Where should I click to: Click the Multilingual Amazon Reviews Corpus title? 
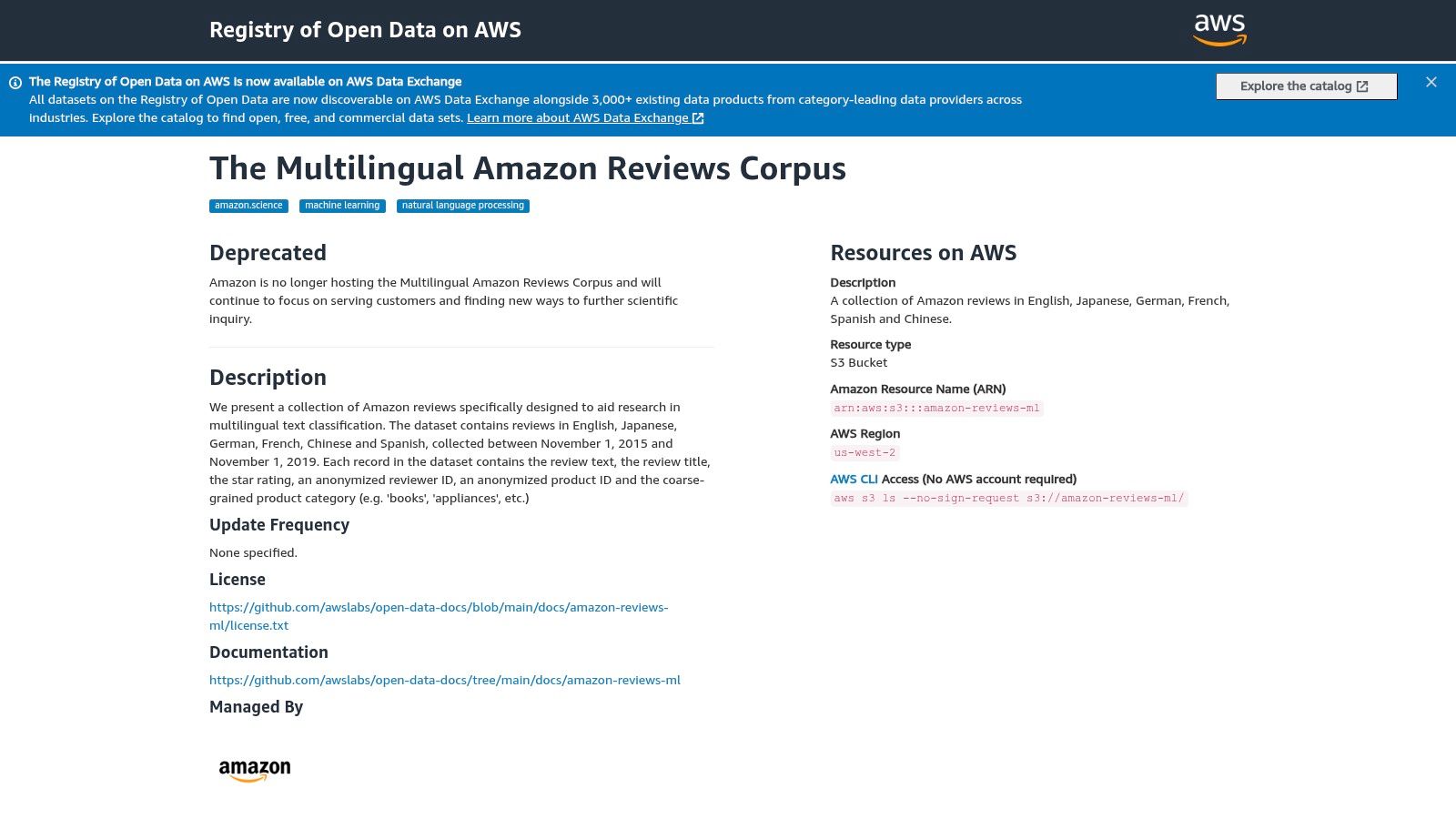coord(528,168)
